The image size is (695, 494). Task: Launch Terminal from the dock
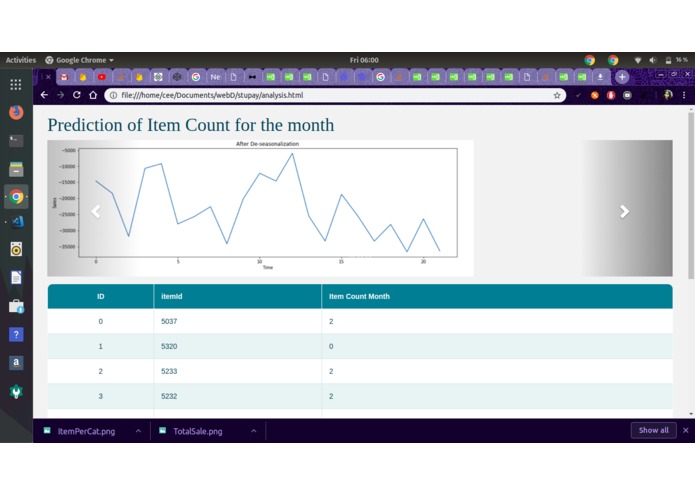(x=16, y=140)
